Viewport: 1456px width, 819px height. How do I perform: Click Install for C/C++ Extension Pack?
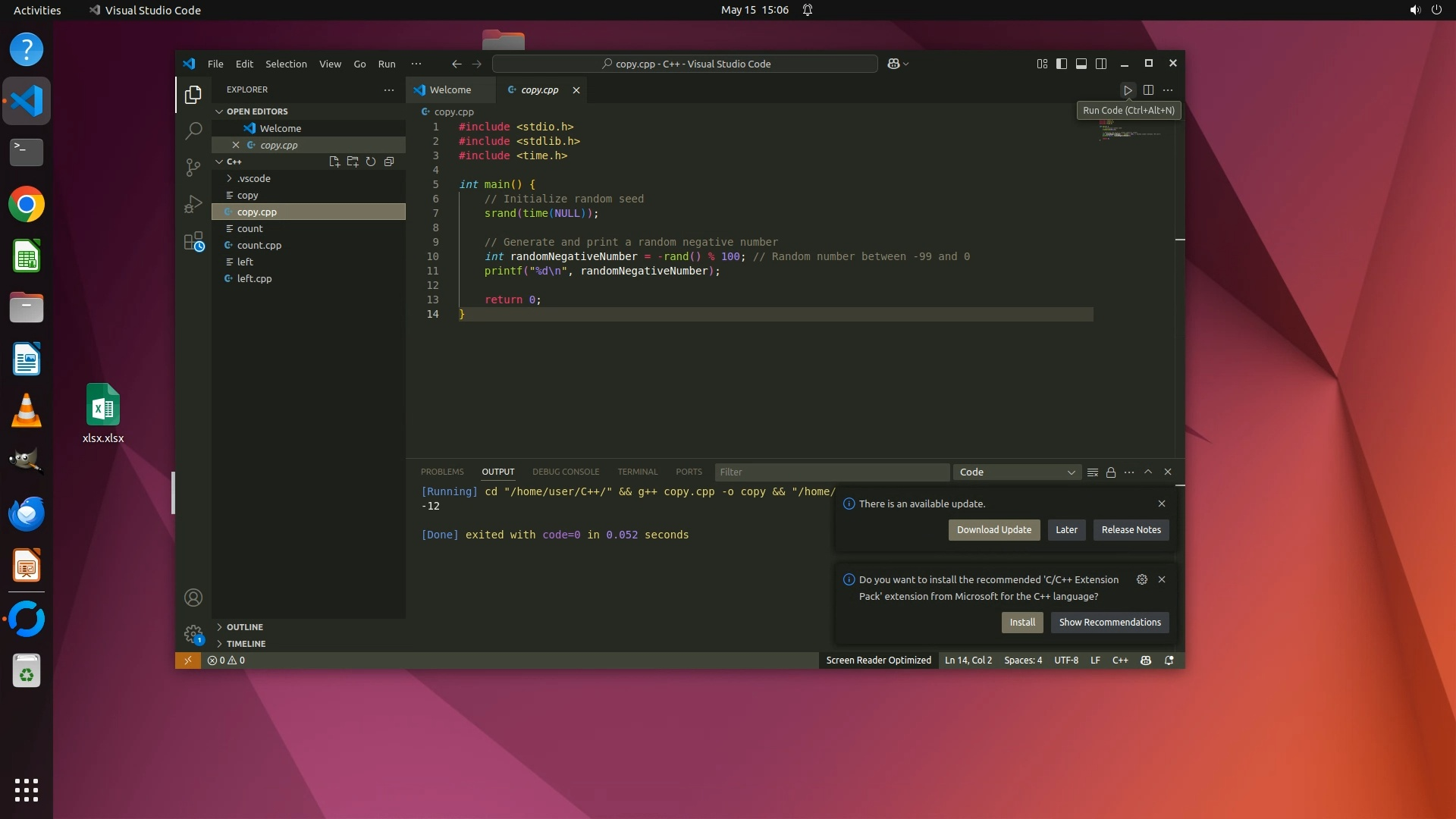point(1021,623)
